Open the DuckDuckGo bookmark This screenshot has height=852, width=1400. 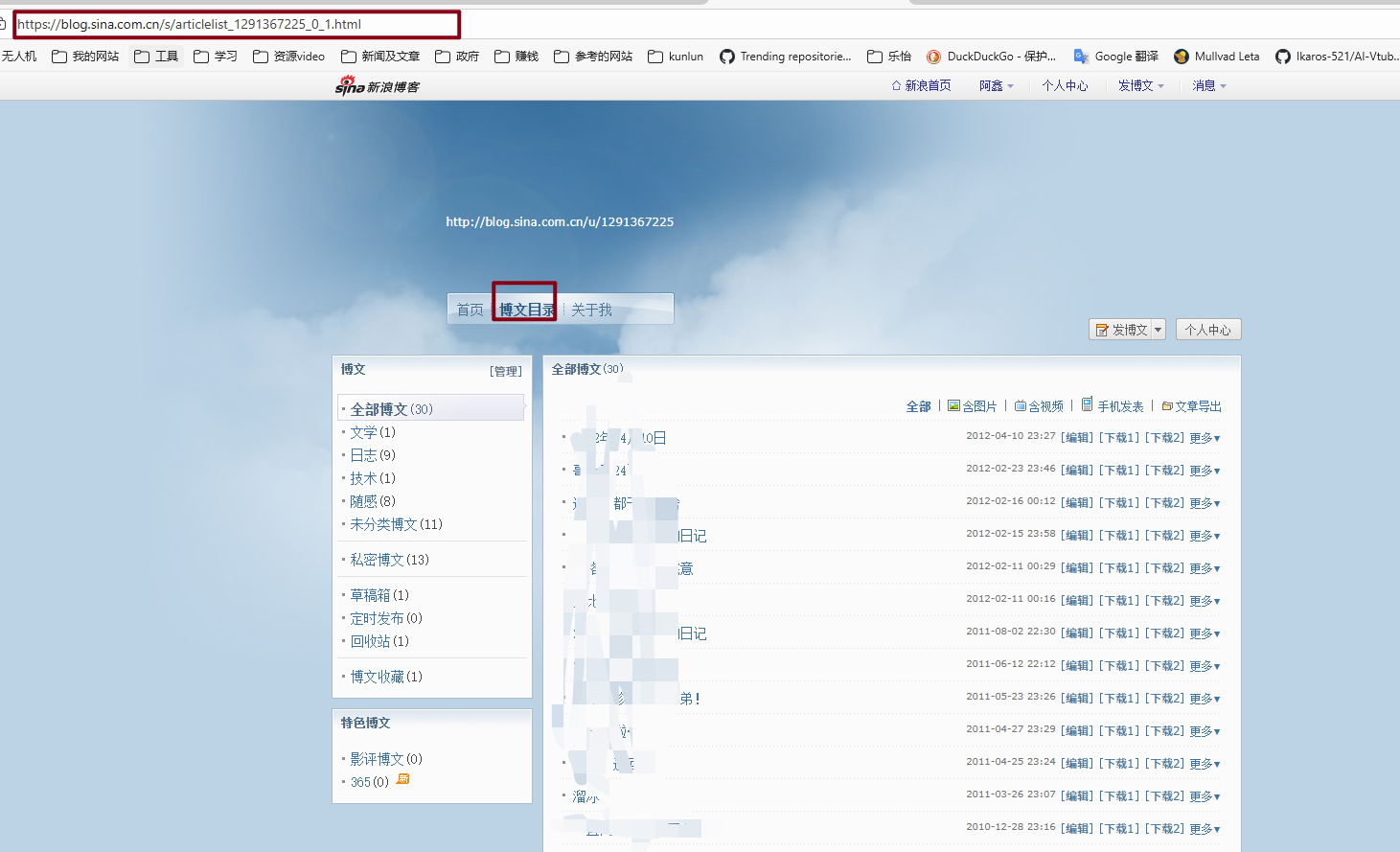pyautogui.click(x=991, y=57)
